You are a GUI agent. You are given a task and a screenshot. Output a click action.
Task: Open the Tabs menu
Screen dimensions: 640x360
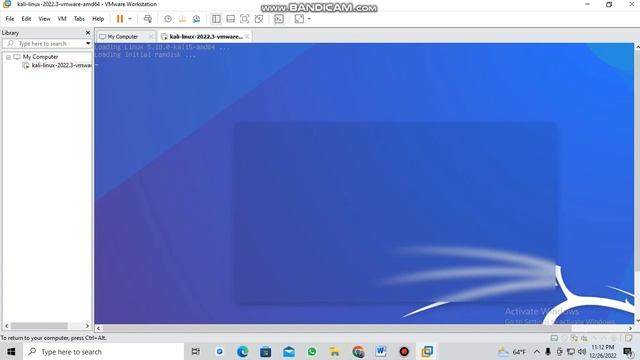(79, 19)
